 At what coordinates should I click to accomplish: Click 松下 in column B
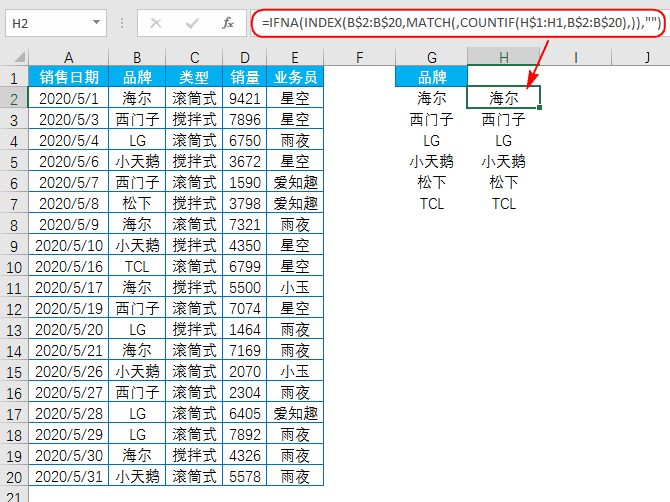pyautogui.click(x=137, y=203)
